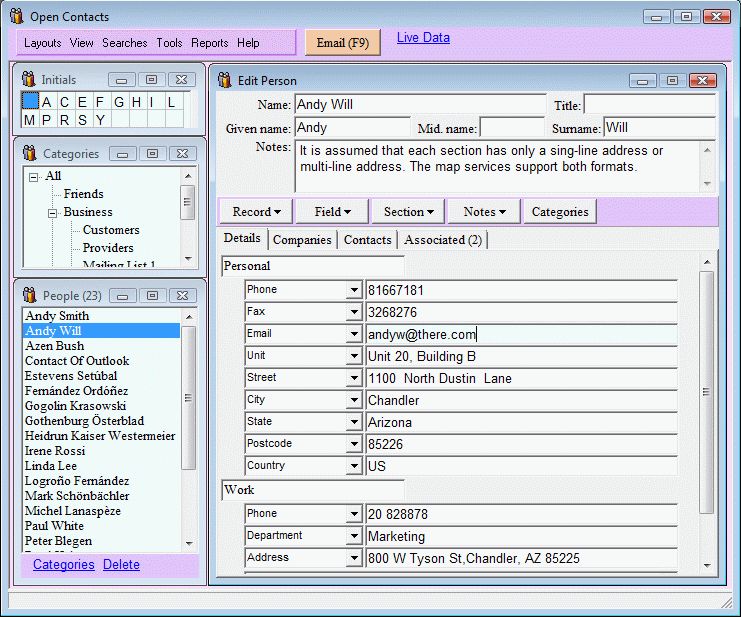Select the Details tab
The height and width of the screenshot is (617, 741).
(x=242, y=238)
